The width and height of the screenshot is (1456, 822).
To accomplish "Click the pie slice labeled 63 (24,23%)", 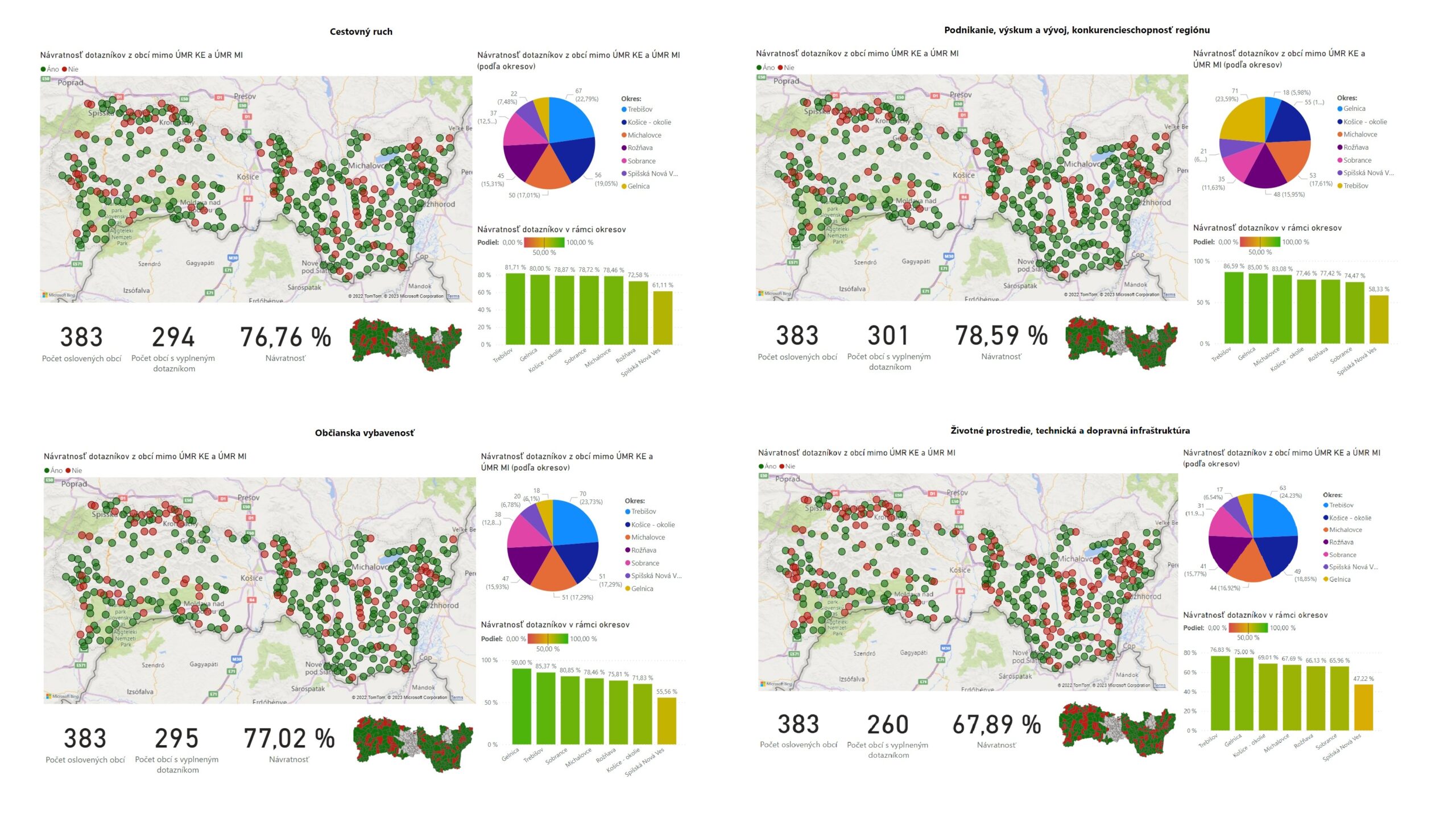I will click(x=1274, y=515).
